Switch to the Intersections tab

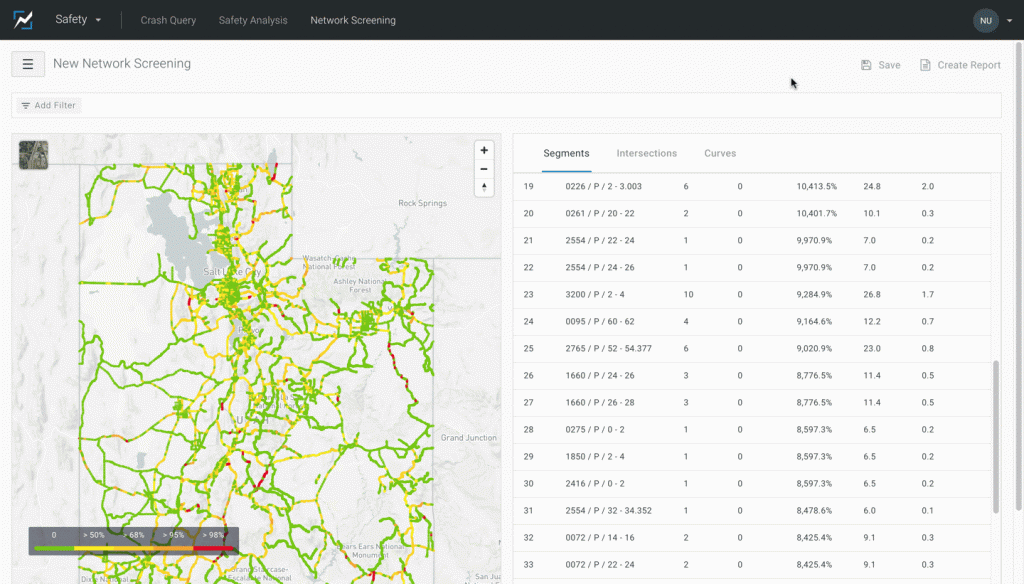pos(646,153)
